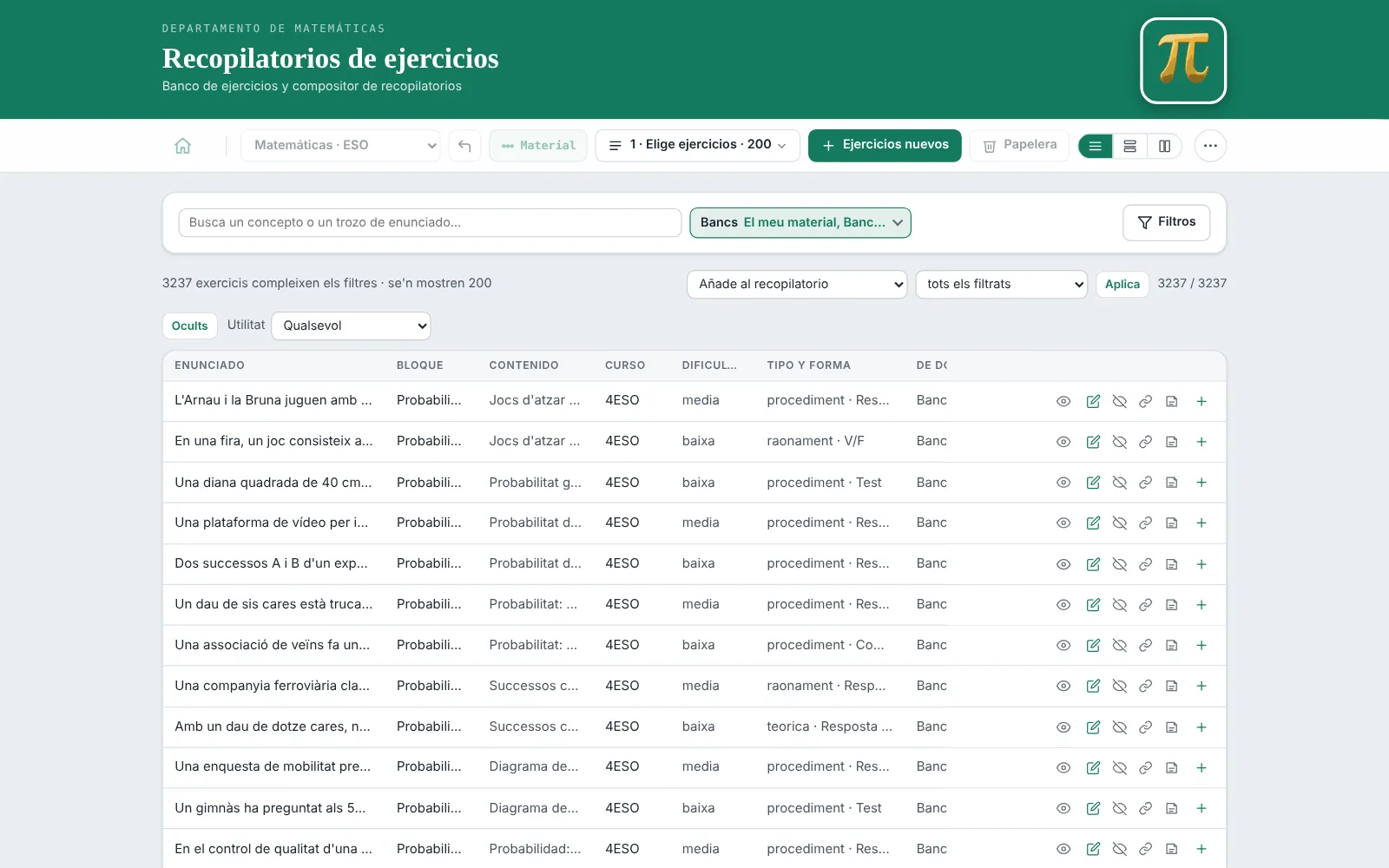Click the "Ejercicios nuevos" button
The height and width of the screenshot is (868, 1389).
pyautogui.click(x=885, y=146)
